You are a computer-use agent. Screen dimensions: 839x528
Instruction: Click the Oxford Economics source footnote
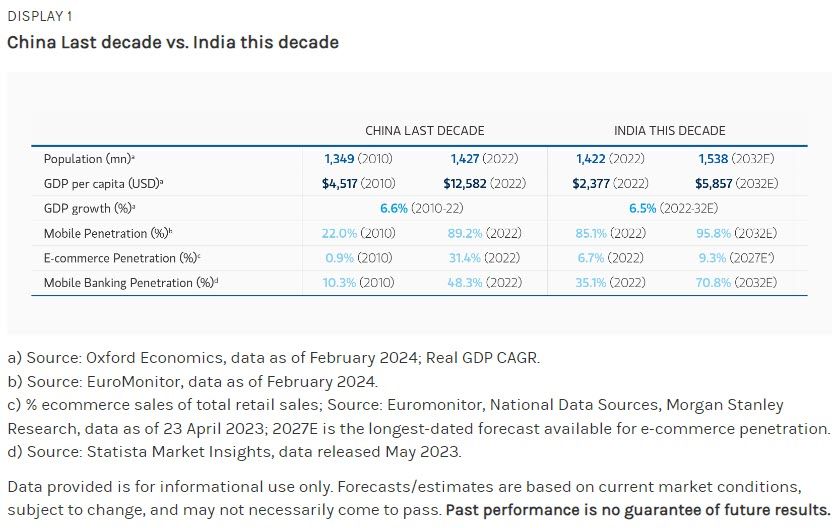point(273,358)
